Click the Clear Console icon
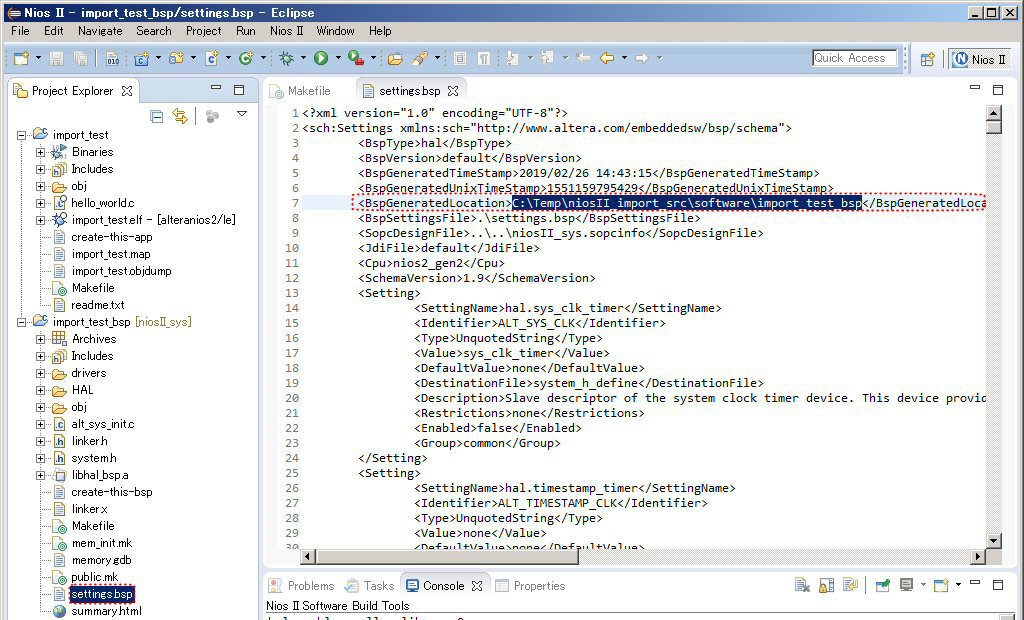 coord(802,586)
